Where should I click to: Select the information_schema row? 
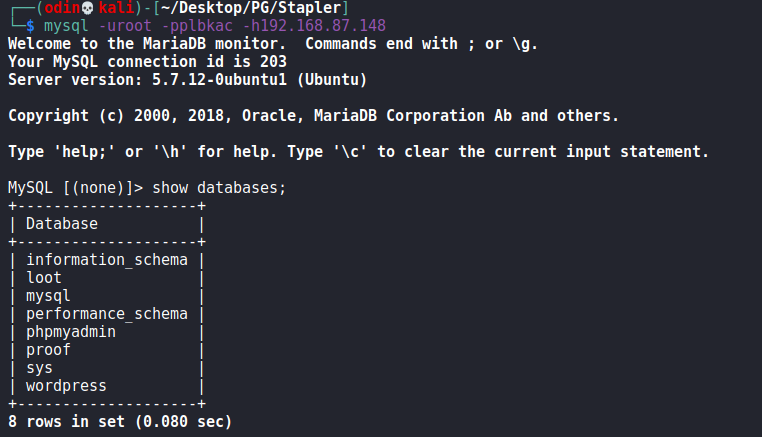(107, 260)
